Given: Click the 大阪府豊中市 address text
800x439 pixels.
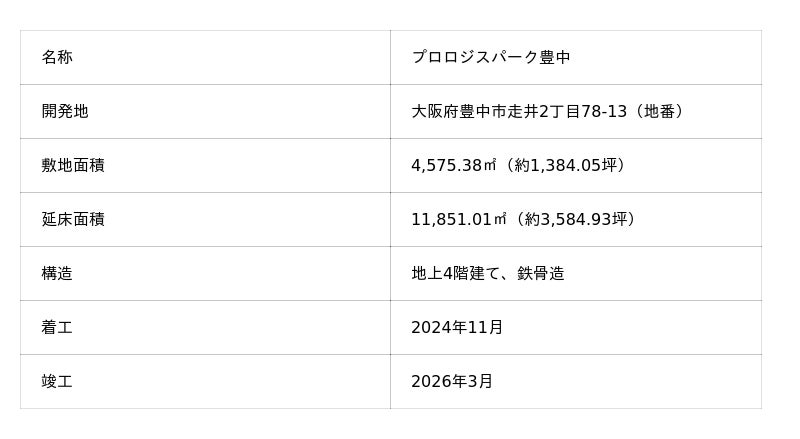Looking at the screenshot, I should point(458,111).
